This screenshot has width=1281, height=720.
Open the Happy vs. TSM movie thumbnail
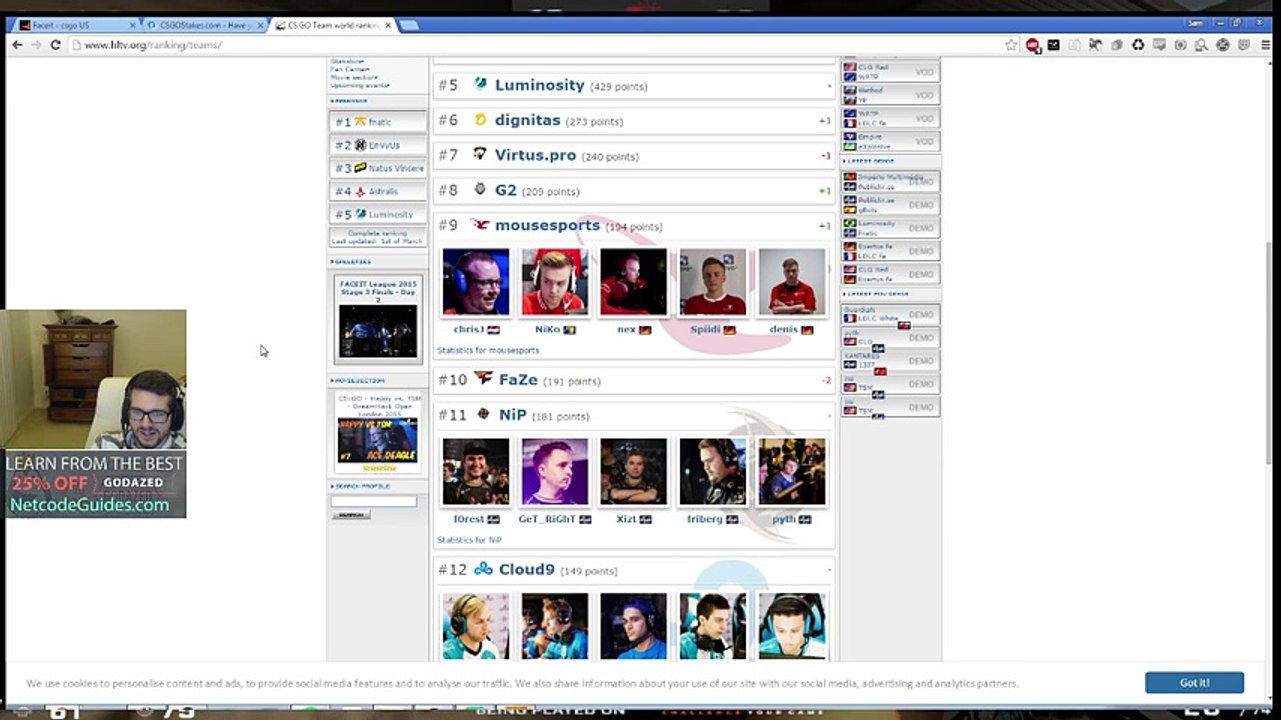[378, 440]
